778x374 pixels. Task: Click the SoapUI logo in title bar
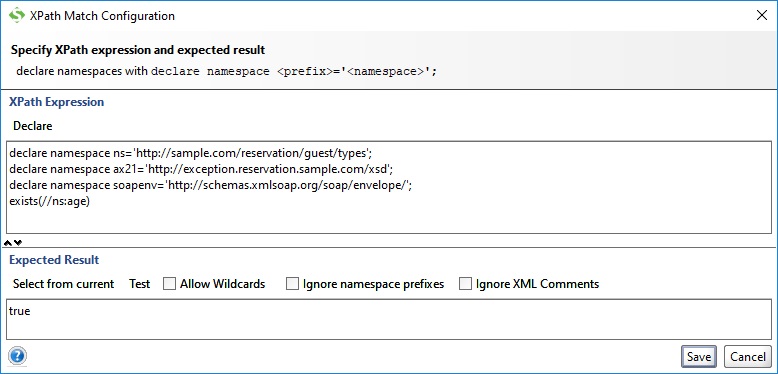(16, 15)
